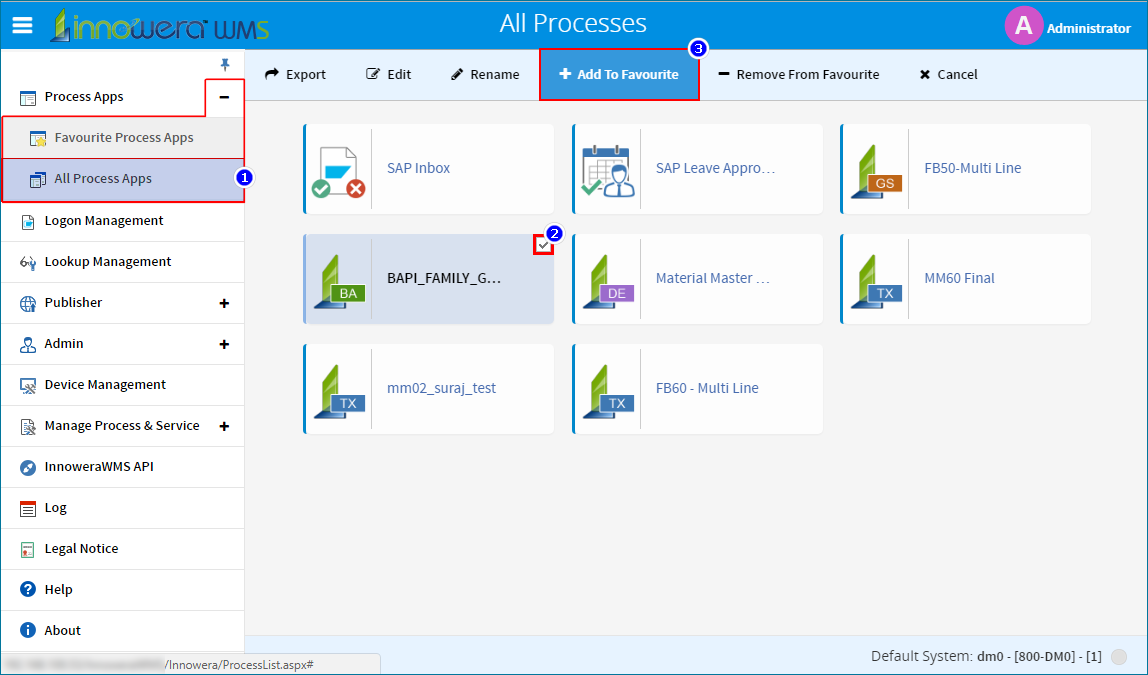This screenshot has width=1148, height=675.
Task: Click the SAP Leave Approval calendar icon
Action: click(608, 171)
